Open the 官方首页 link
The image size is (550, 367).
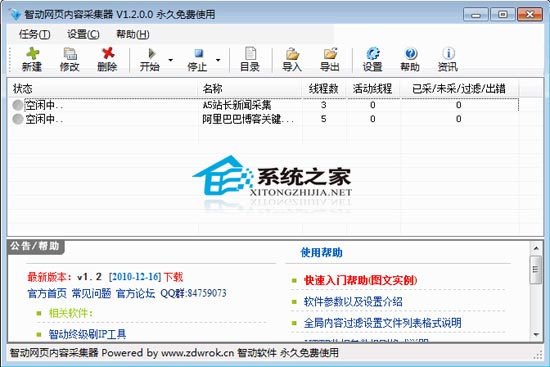[x=47, y=293]
